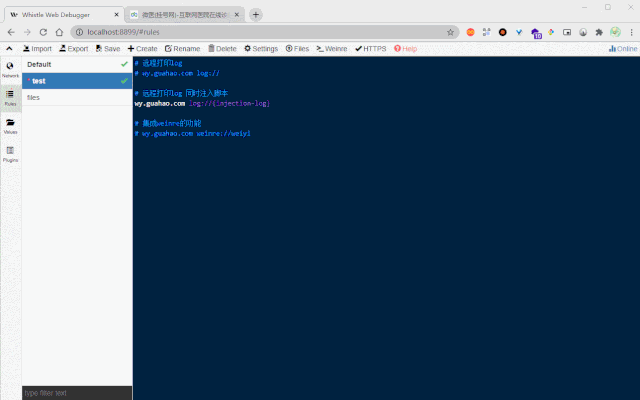Open a new browser tab
Viewport: 640px width, 400px height.
[x=256, y=15]
